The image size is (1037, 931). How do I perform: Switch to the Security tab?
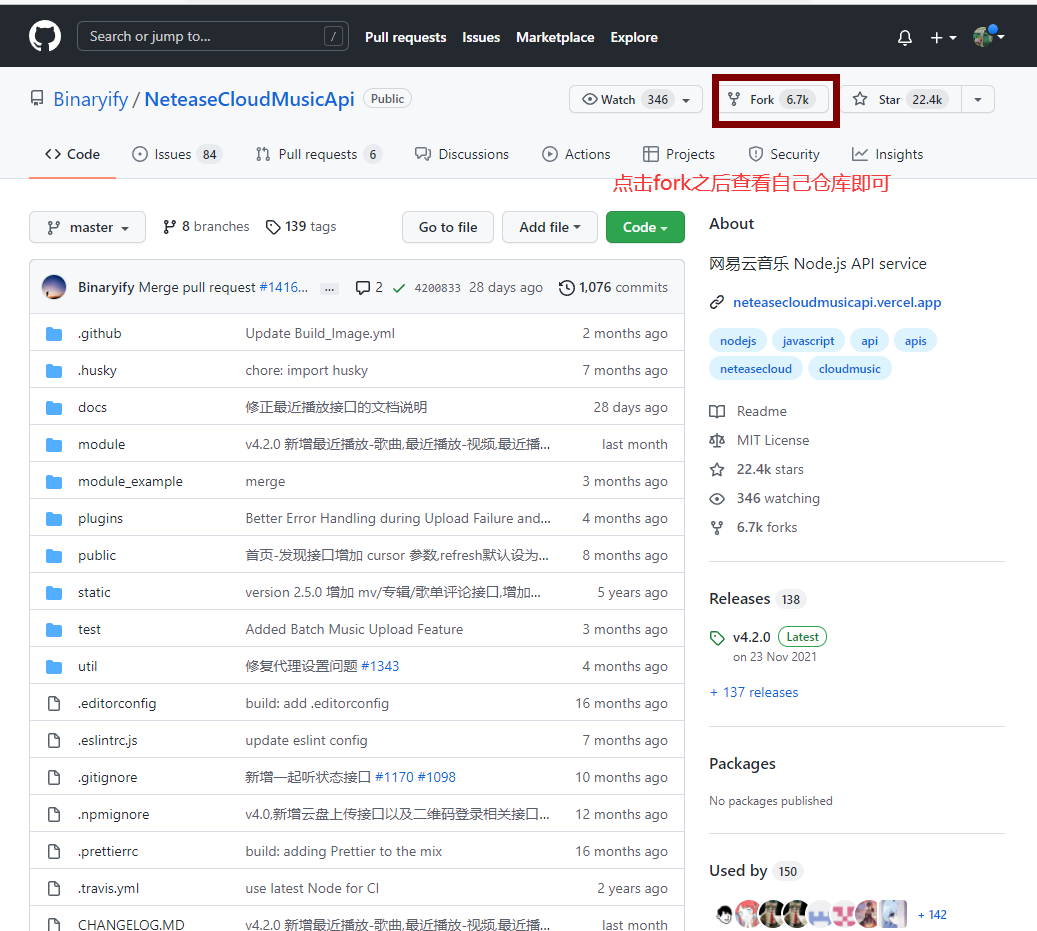tap(784, 154)
